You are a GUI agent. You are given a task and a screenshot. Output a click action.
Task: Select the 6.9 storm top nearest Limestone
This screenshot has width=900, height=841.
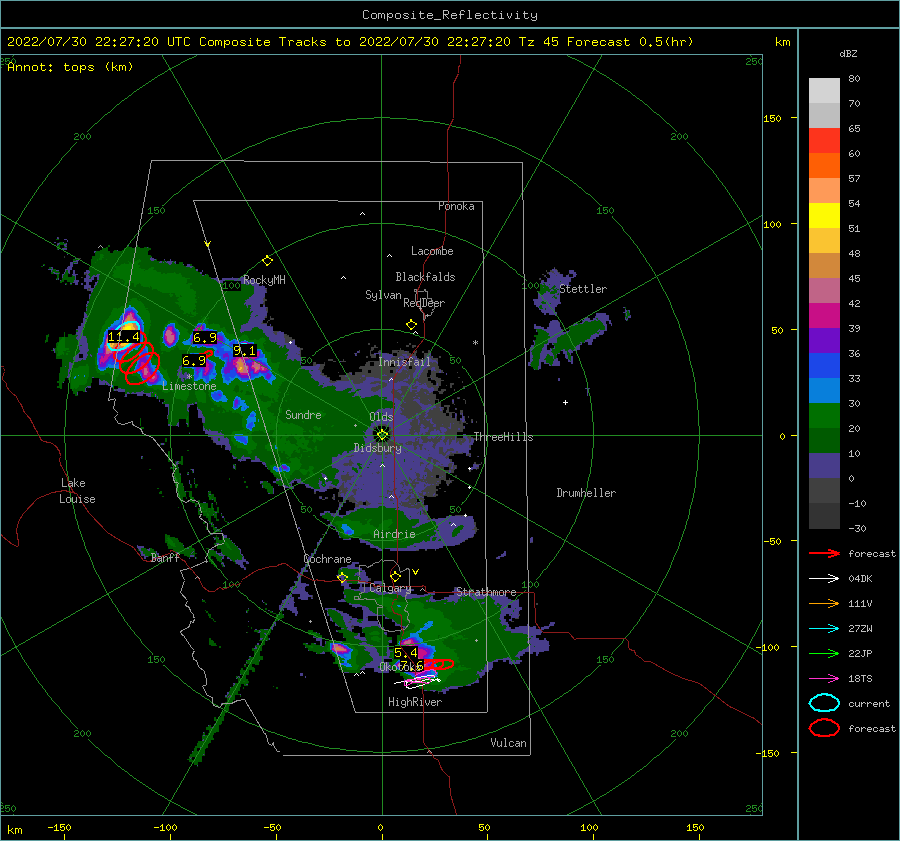194,361
